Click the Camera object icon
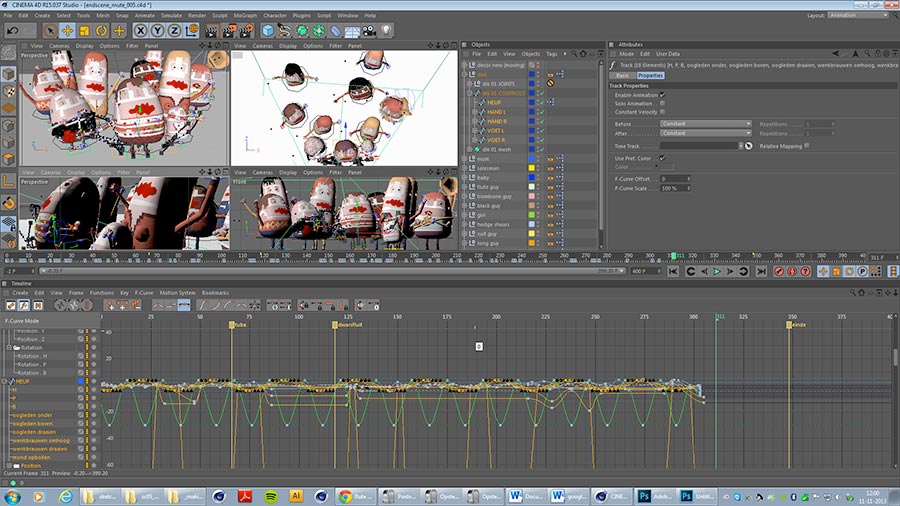Viewport: 900px width, 506px height. [x=367, y=31]
